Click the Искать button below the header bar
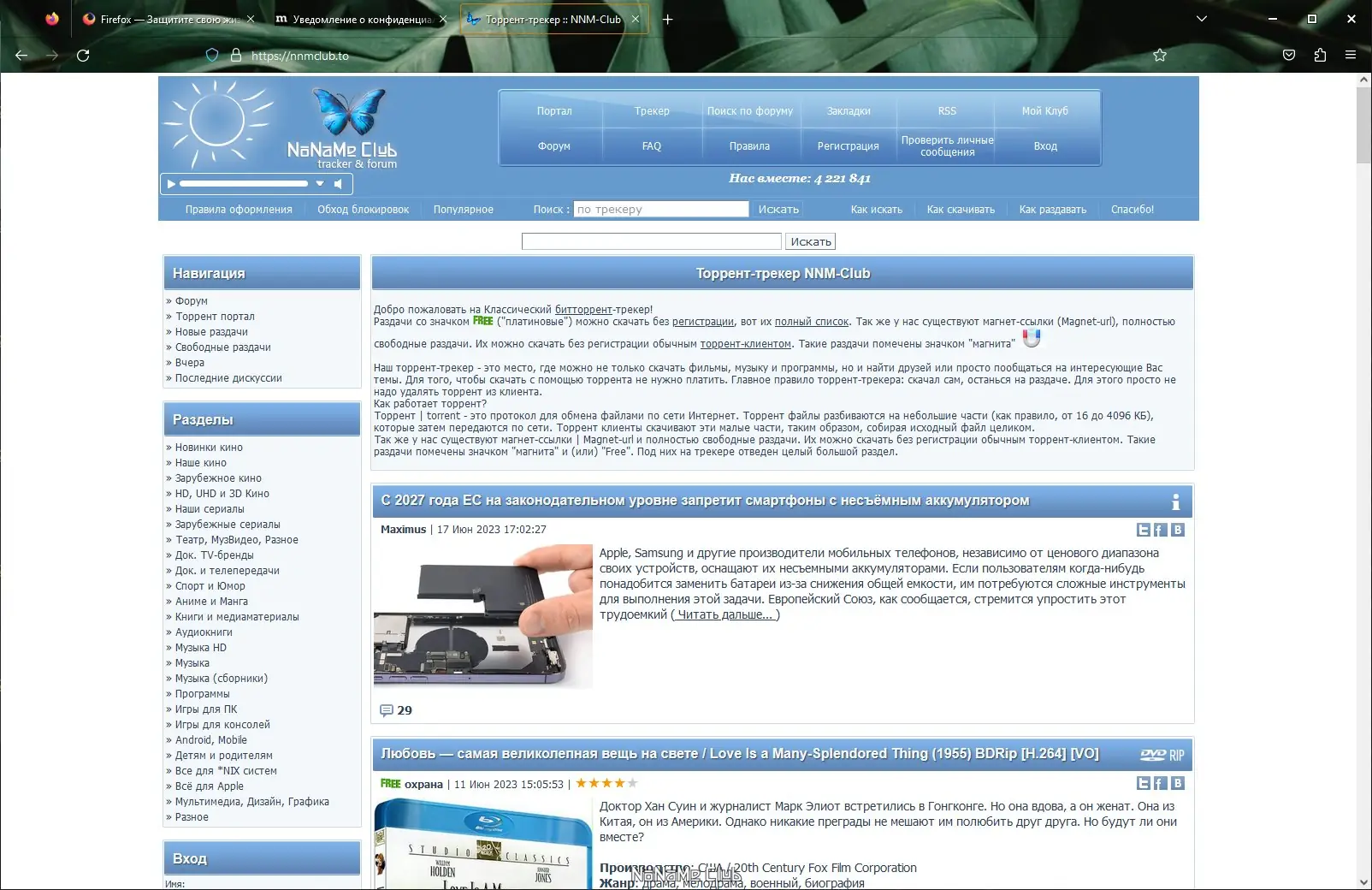This screenshot has height=890, width=1372. click(x=811, y=242)
